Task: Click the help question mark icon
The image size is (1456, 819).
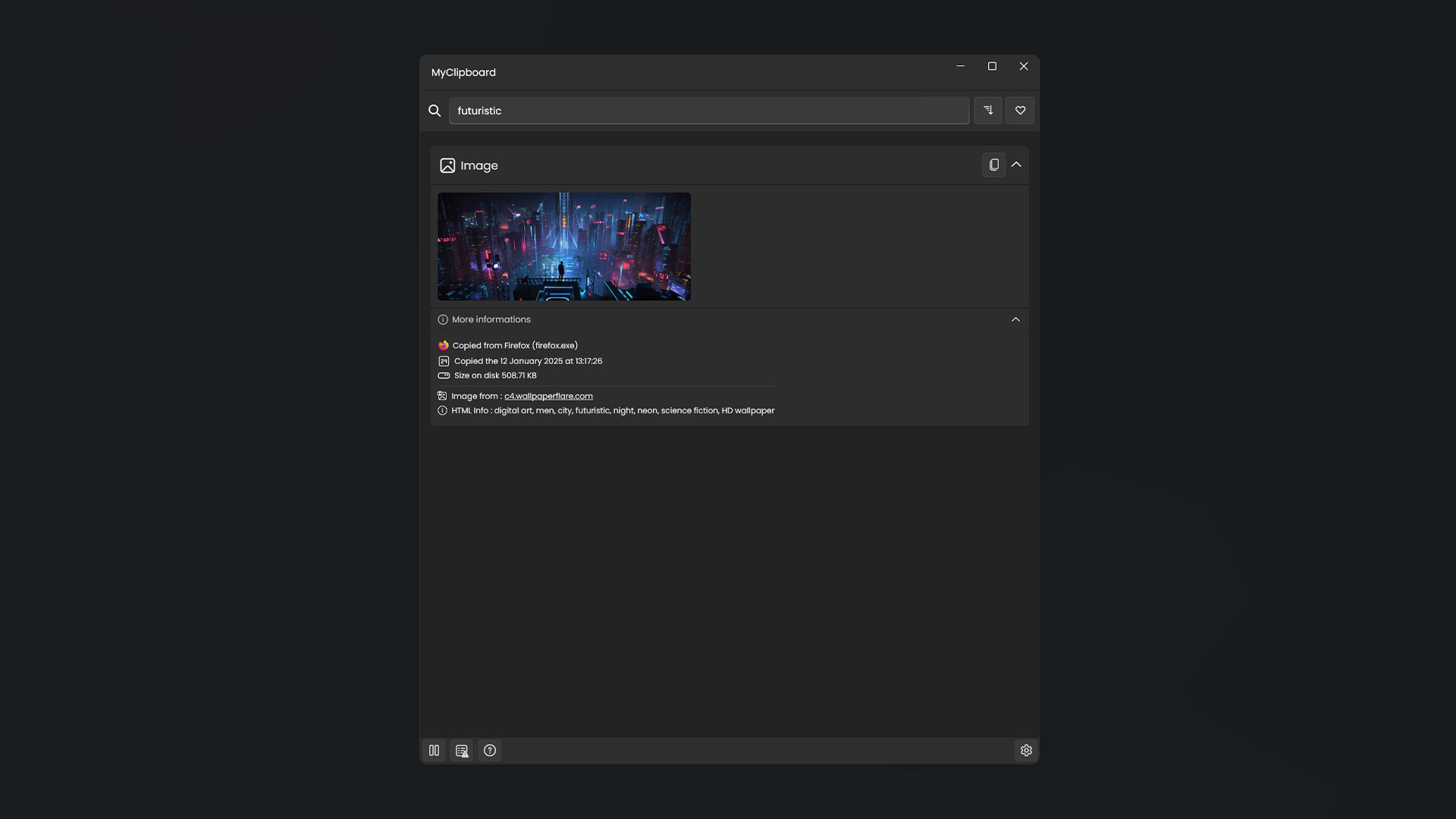Action: tap(489, 750)
